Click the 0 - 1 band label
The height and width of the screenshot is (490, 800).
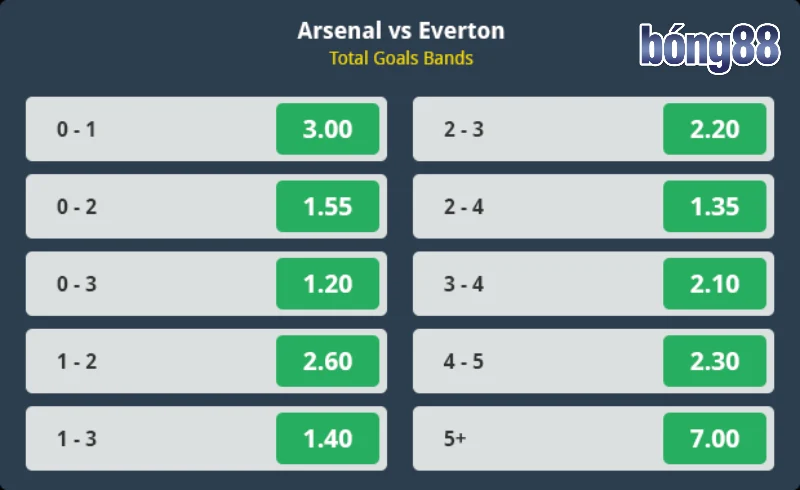pos(77,129)
